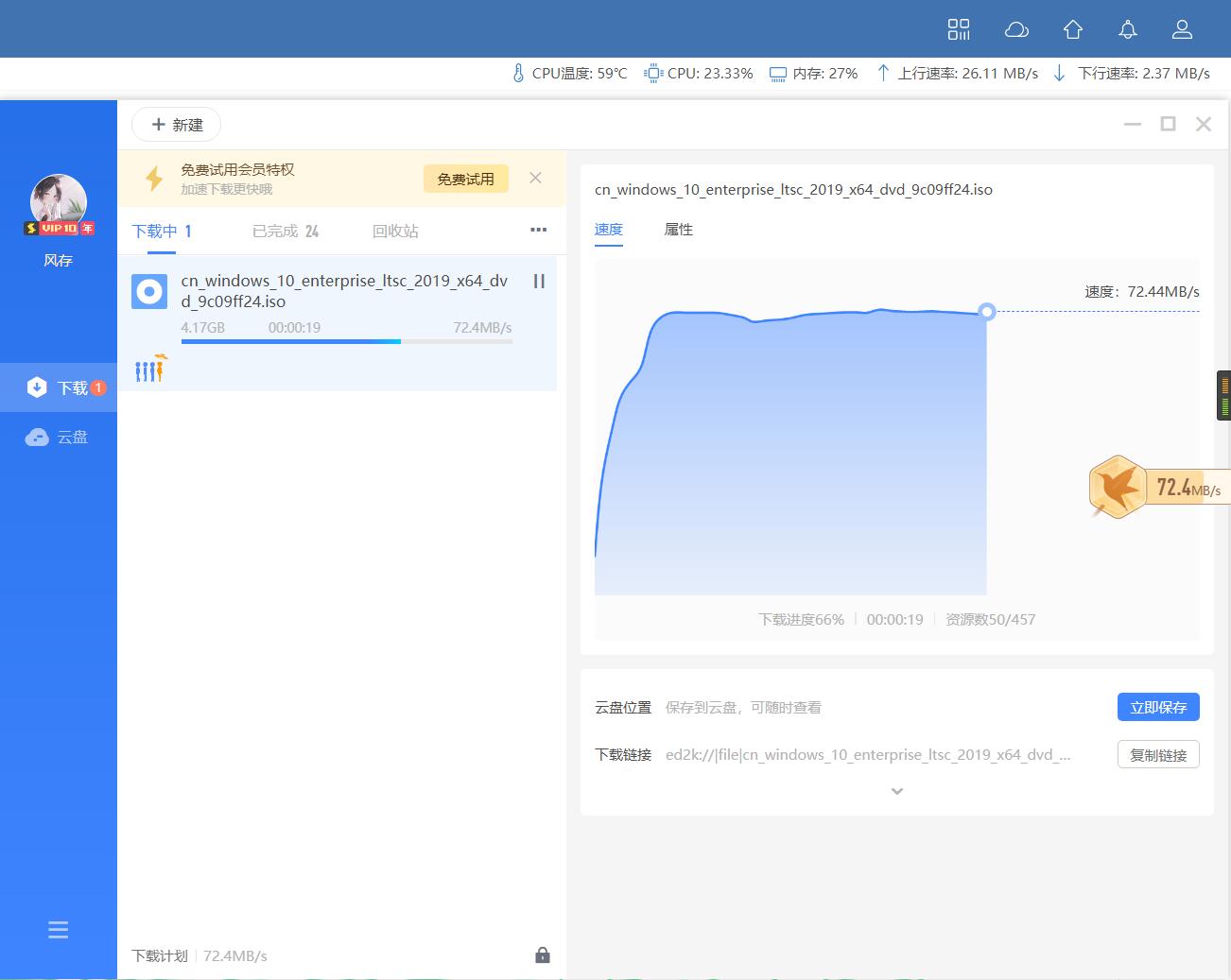Open the 回收站 tab
Screen dimensions: 1231x980
click(394, 232)
